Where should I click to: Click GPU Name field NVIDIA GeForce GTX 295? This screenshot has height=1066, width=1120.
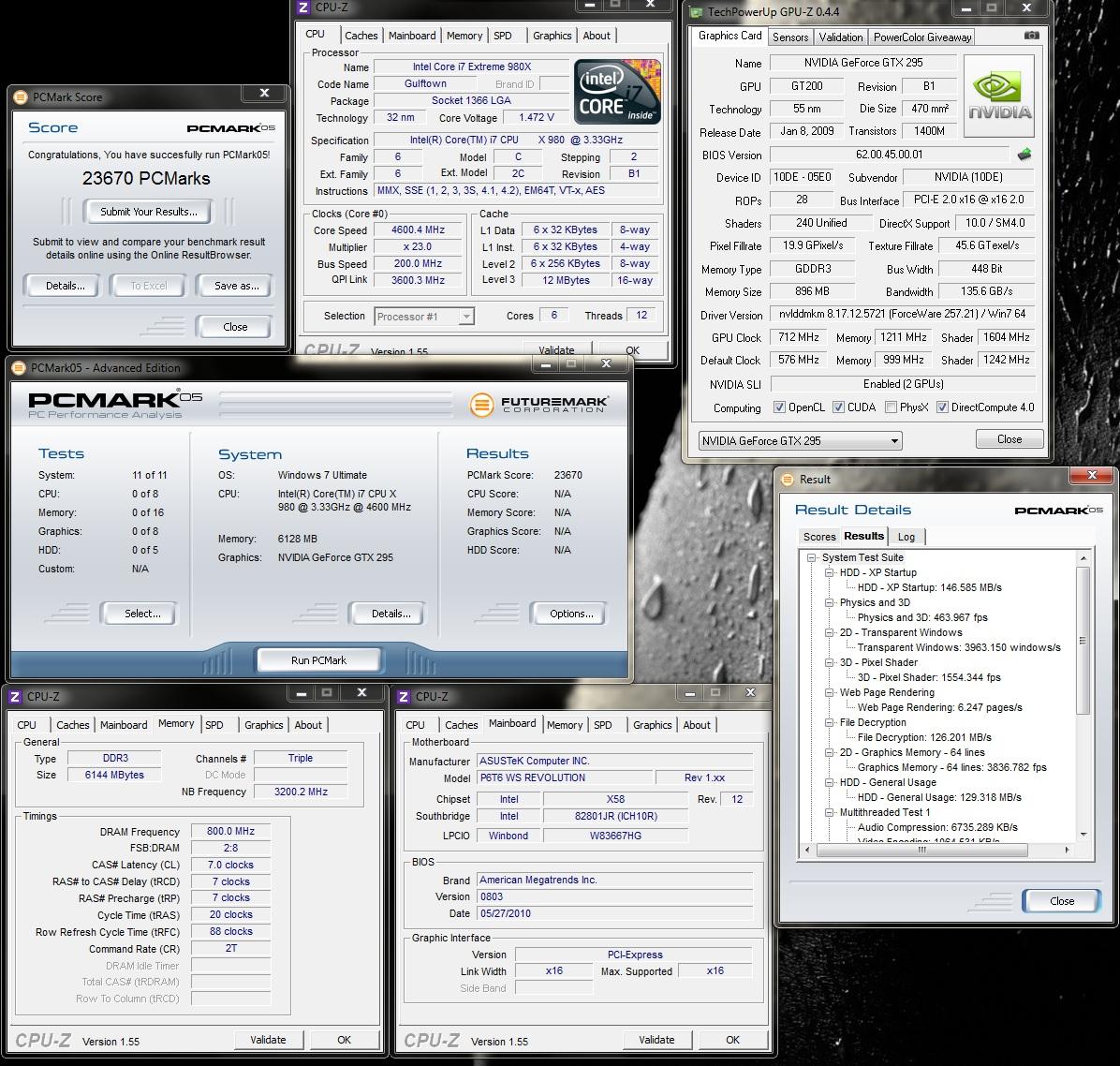click(862, 63)
